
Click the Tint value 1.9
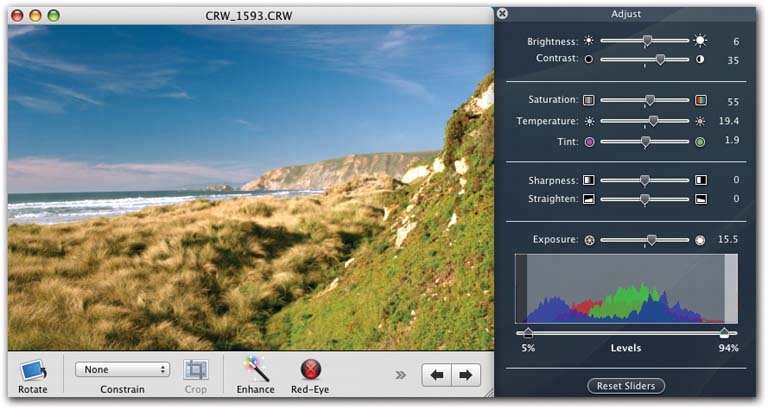(x=732, y=141)
